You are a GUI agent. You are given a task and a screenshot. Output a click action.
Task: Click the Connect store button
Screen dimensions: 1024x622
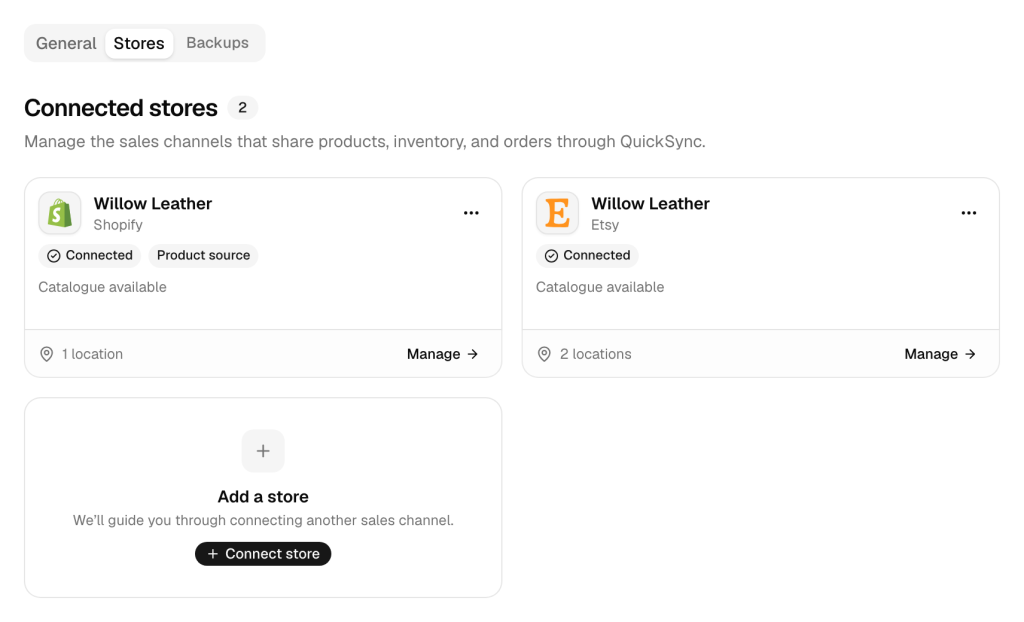263,554
